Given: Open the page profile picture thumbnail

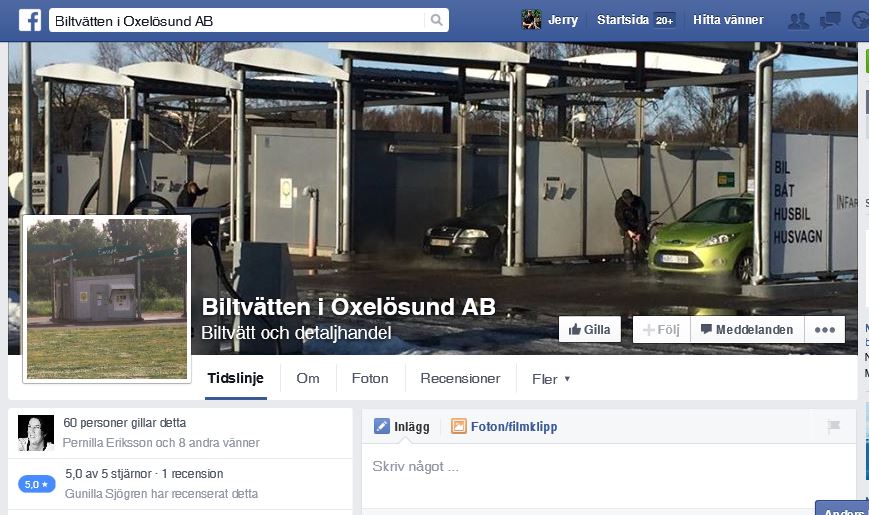Looking at the screenshot, I should [107, 299].
